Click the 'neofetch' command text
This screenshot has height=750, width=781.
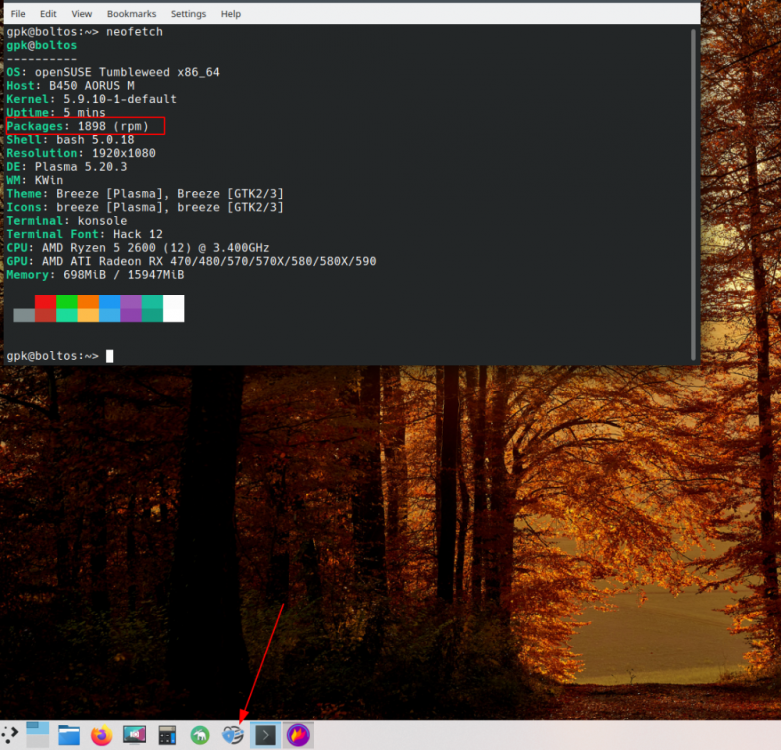pyautogui.click(x=134, y=32)
